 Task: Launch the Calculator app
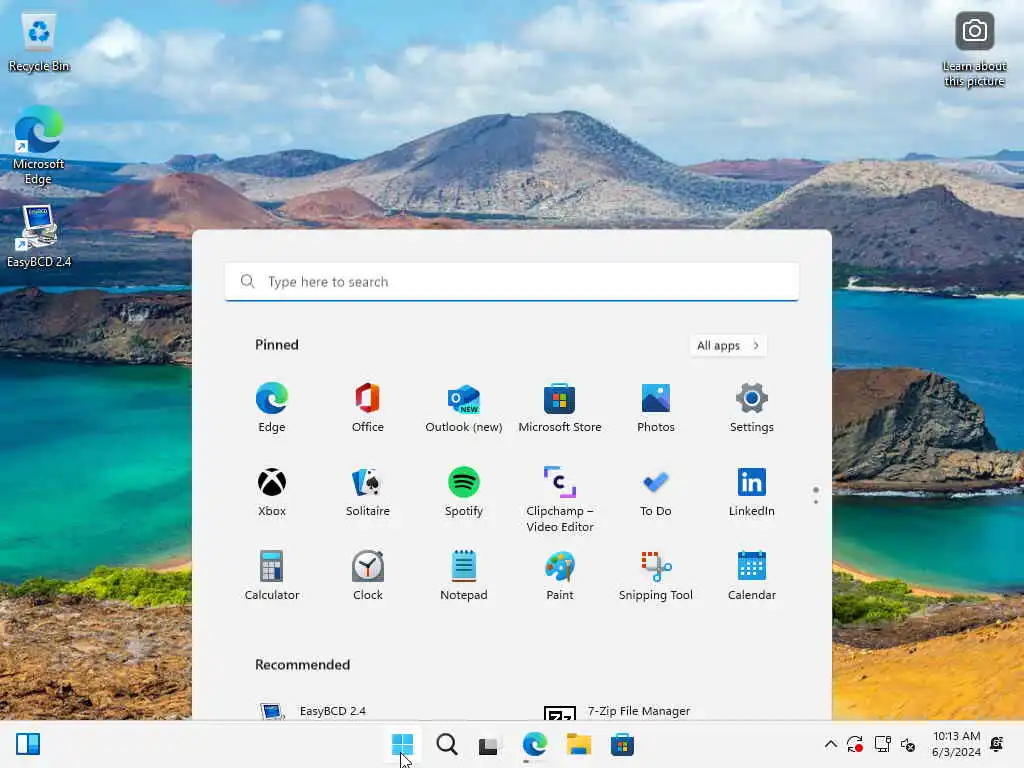click(x=272, y=576)
